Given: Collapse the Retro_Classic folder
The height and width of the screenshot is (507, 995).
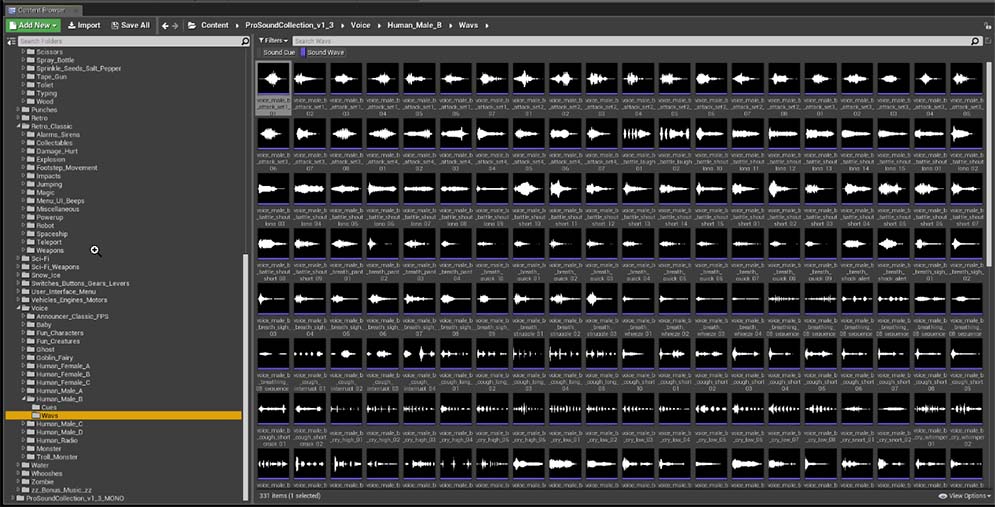Looking at the screenshot, I should pyautogui.click(x=18, y=126).
